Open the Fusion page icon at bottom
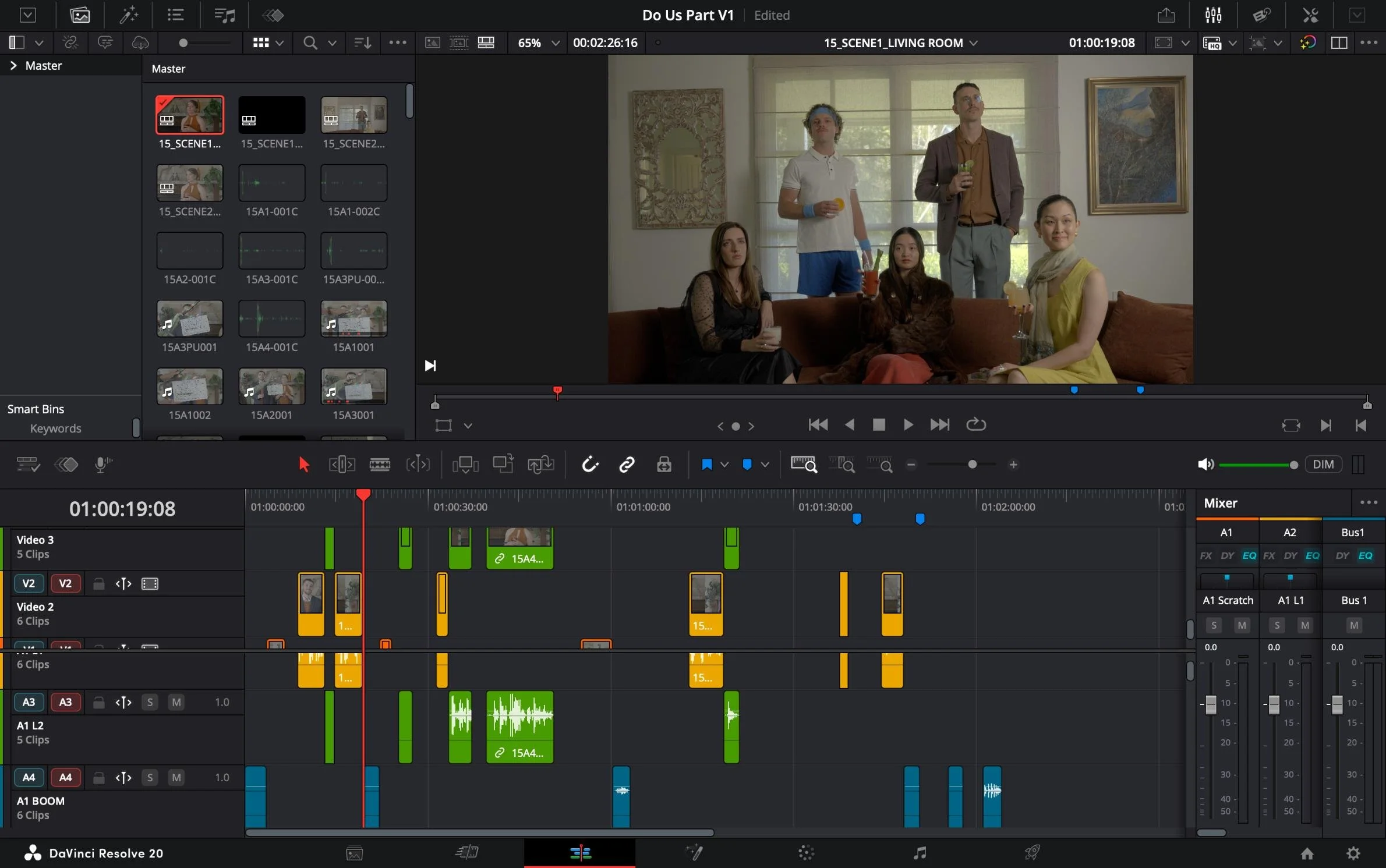 coord(694,853)
